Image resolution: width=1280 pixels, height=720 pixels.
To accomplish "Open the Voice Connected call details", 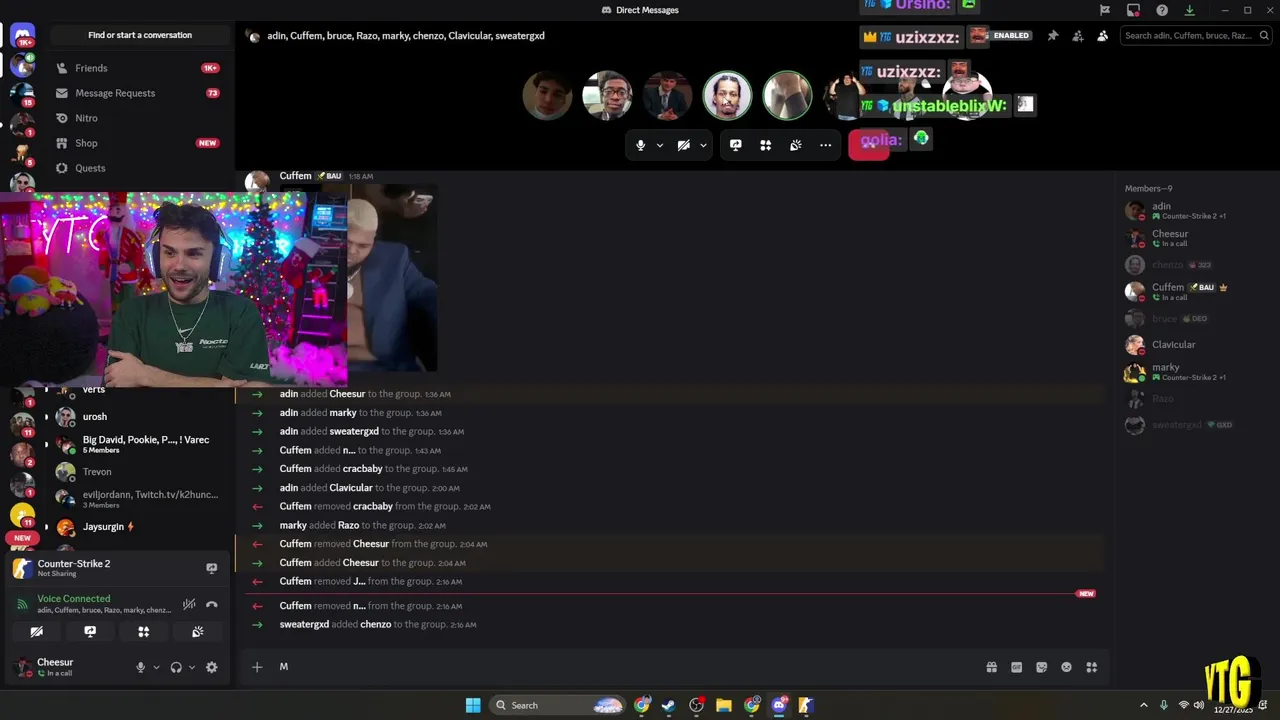I will [74, 599].
